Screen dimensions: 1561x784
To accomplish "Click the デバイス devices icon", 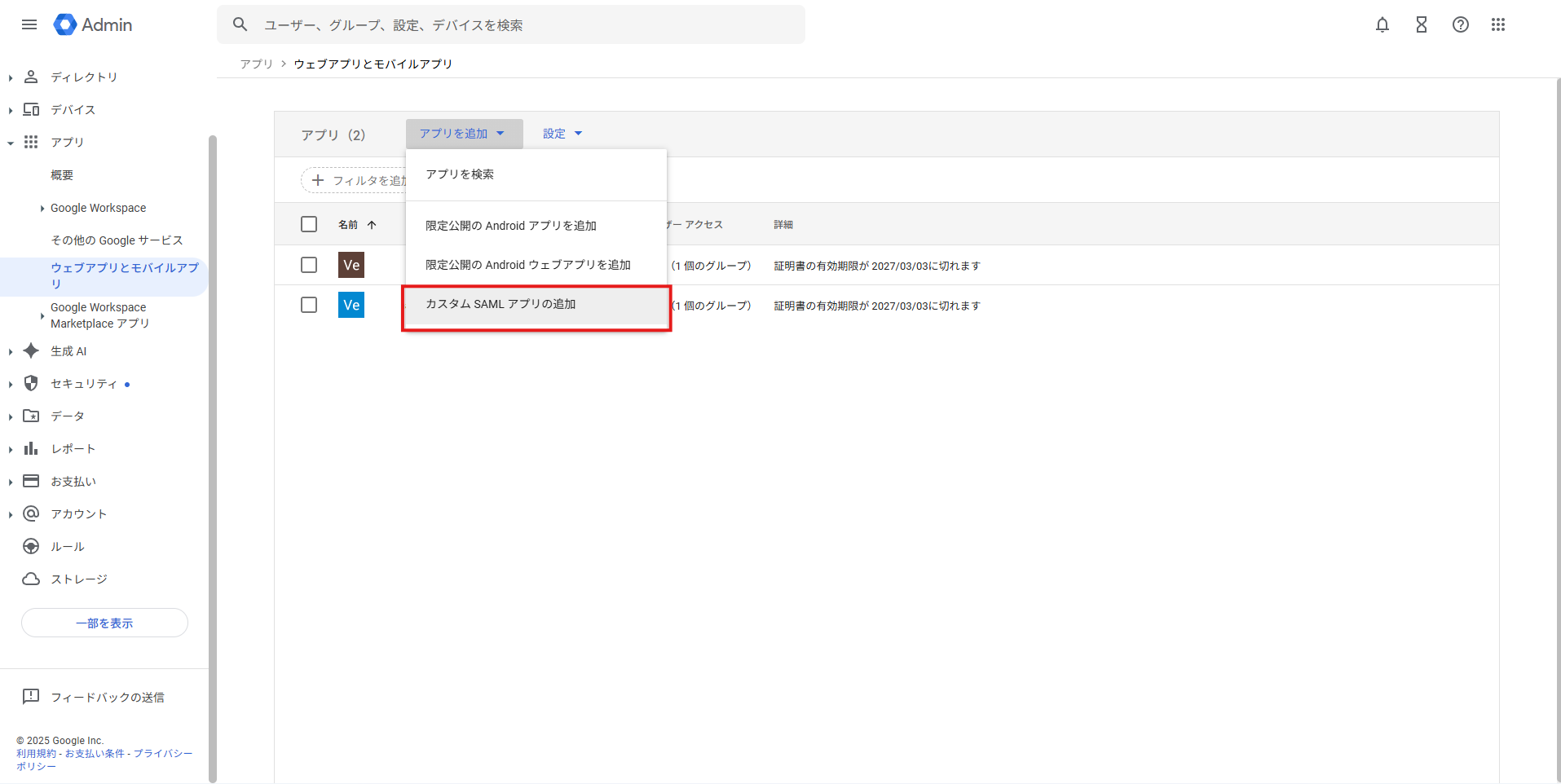I will (x=31, y=109).
